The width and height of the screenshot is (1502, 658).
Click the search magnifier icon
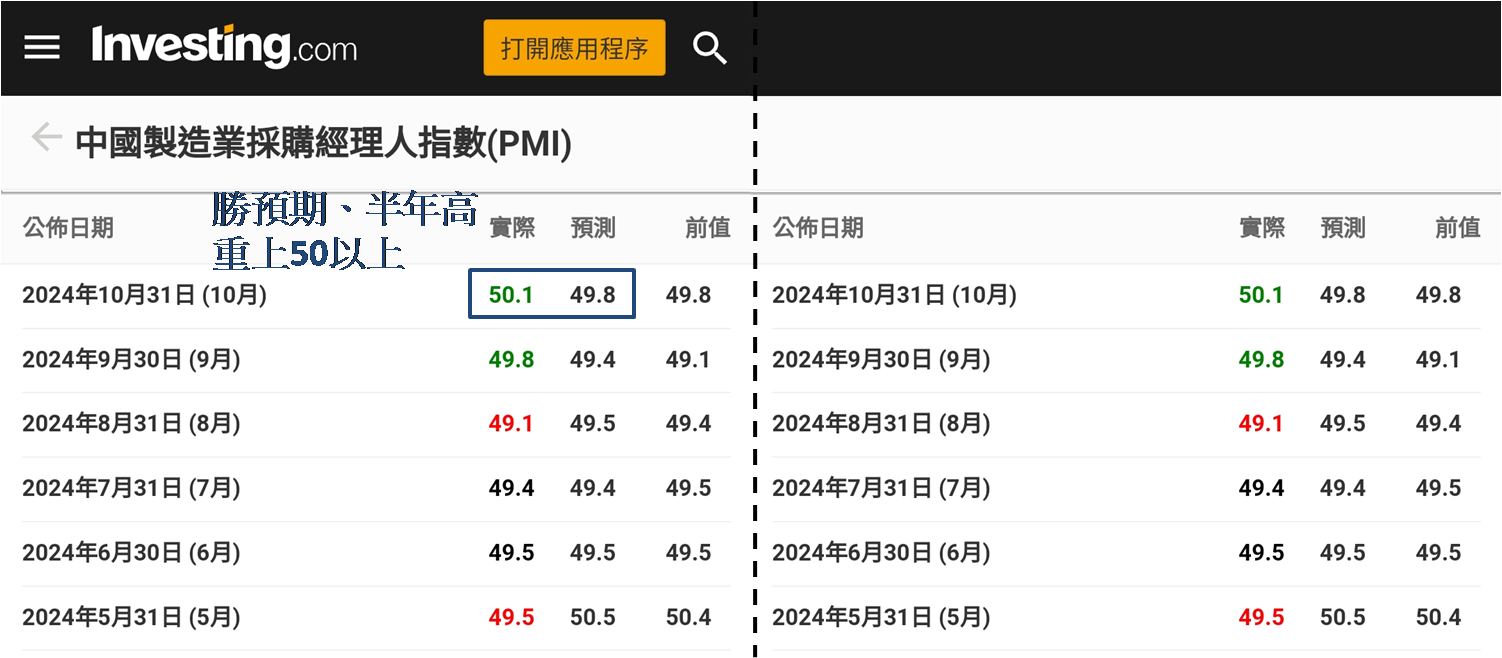[x=709, y=48]
